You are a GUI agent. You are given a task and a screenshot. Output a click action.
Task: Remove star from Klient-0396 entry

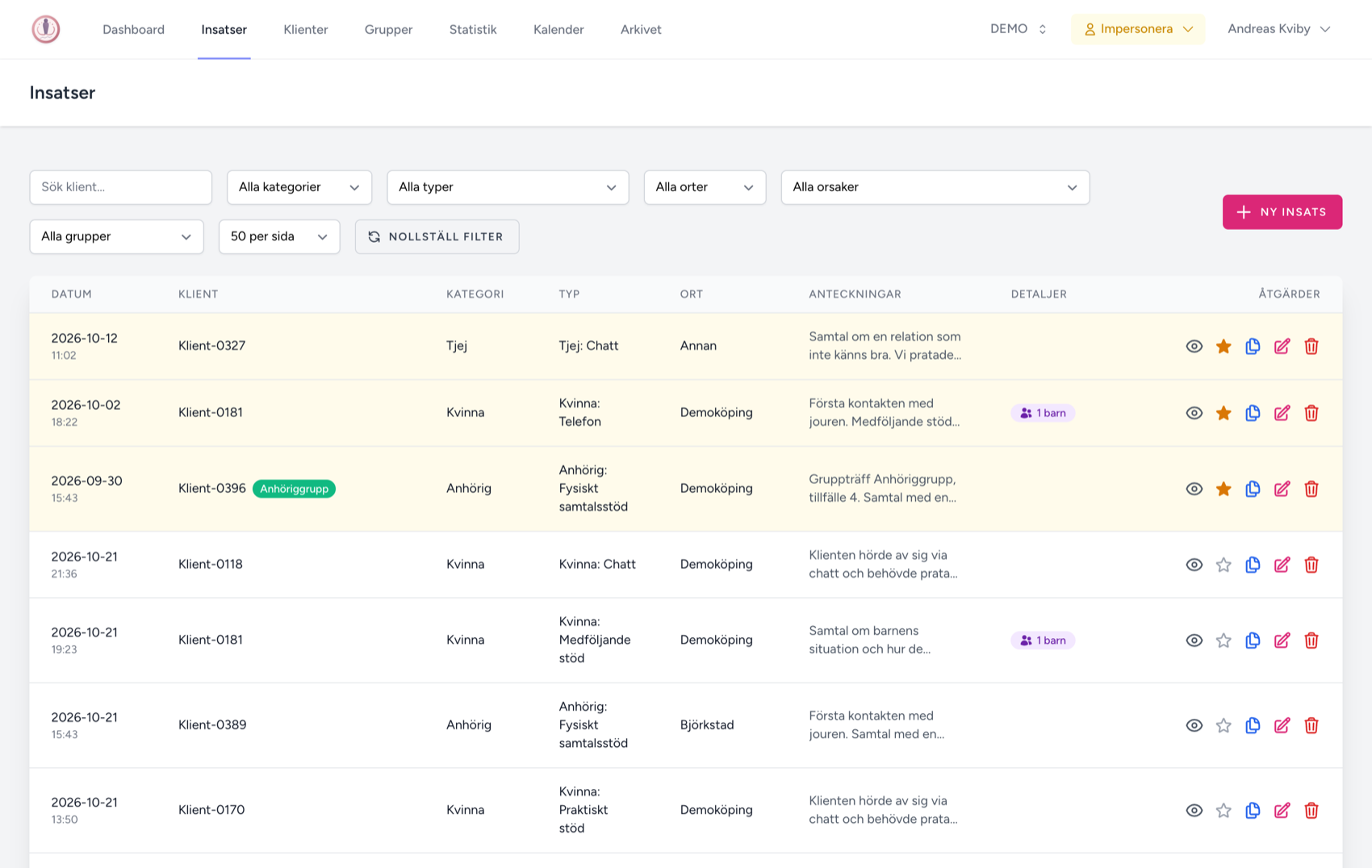pos(1224,489)
